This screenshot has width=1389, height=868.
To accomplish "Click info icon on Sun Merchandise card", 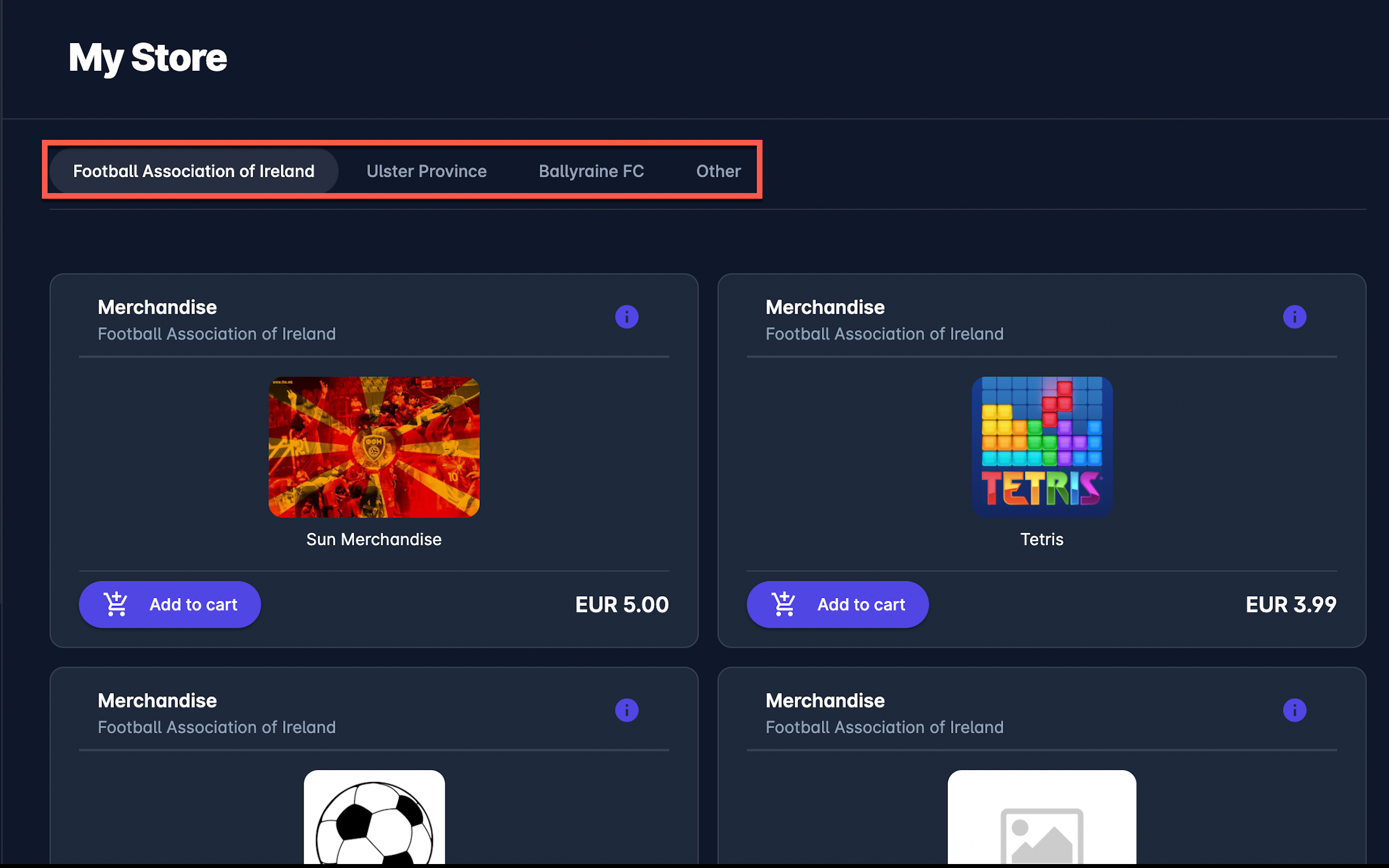I will [x=627, y=317].
